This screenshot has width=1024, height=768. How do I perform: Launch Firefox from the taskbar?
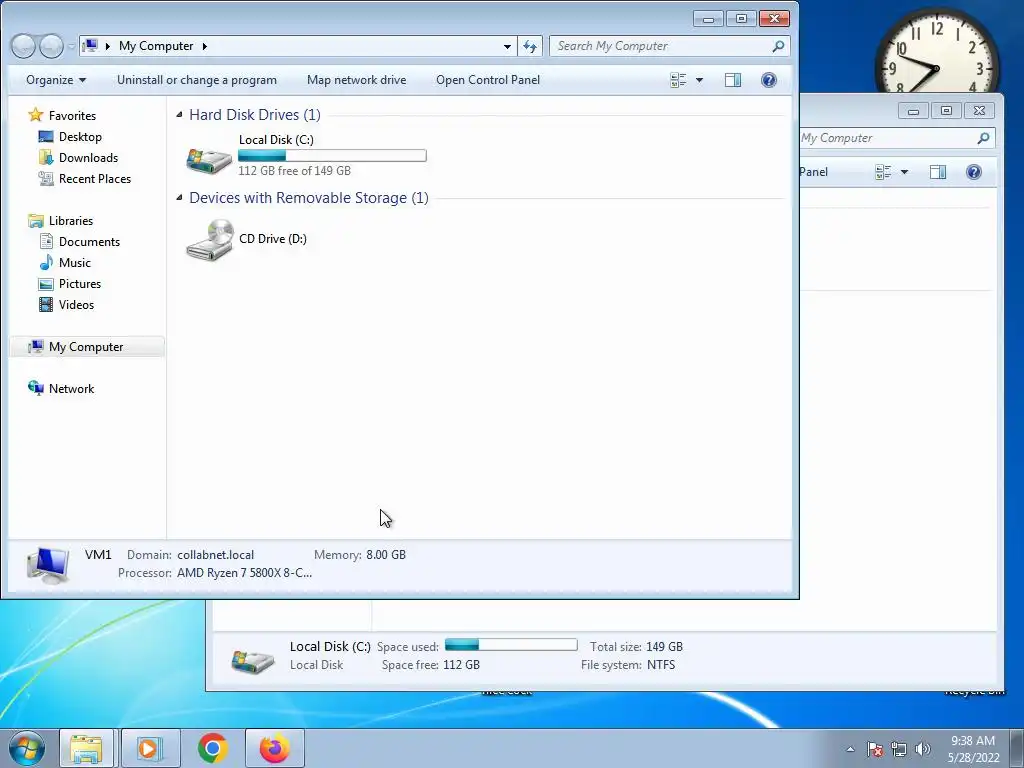click(x=275, y=748)
